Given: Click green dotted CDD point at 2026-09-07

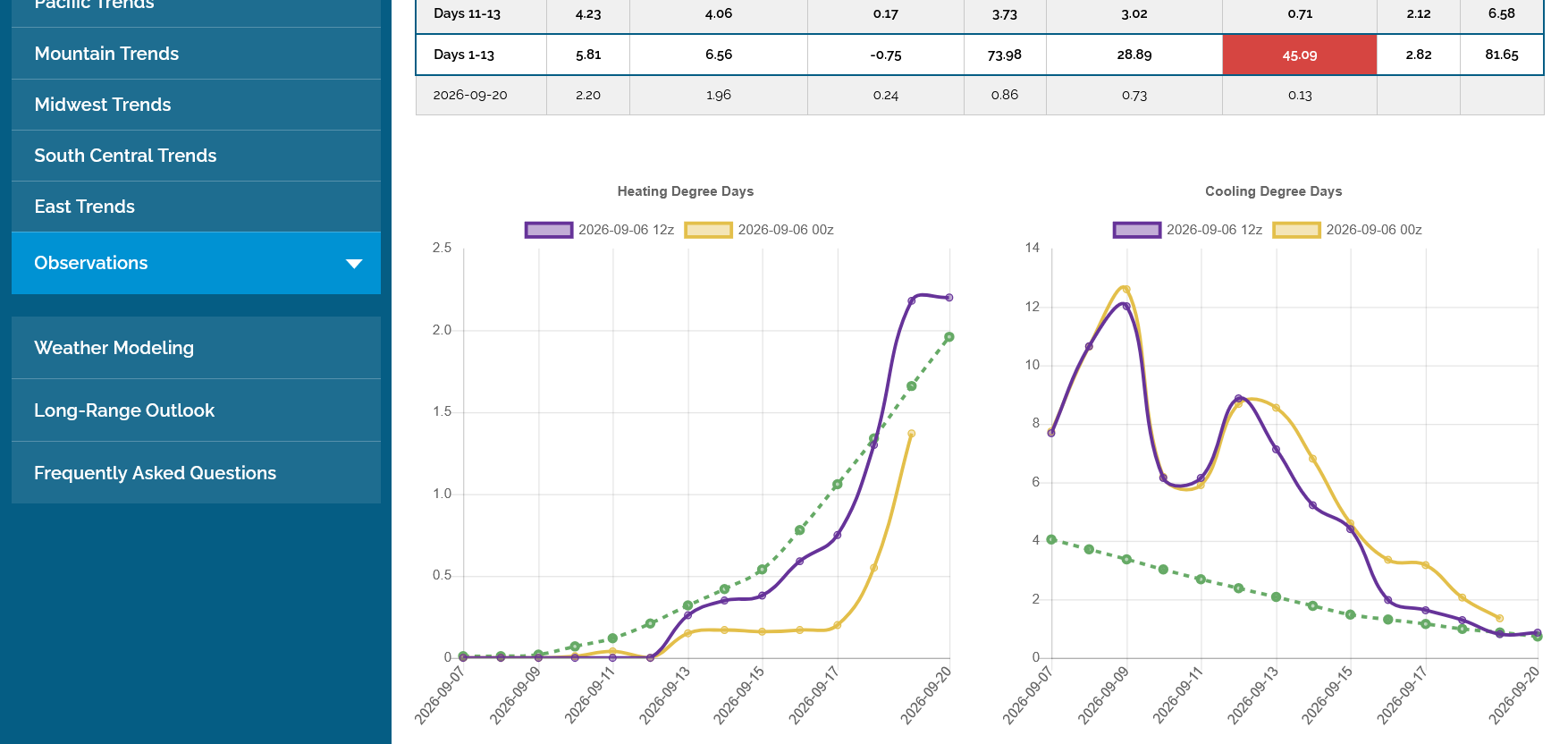Looking at the screenshot, I should (1051, 539).
